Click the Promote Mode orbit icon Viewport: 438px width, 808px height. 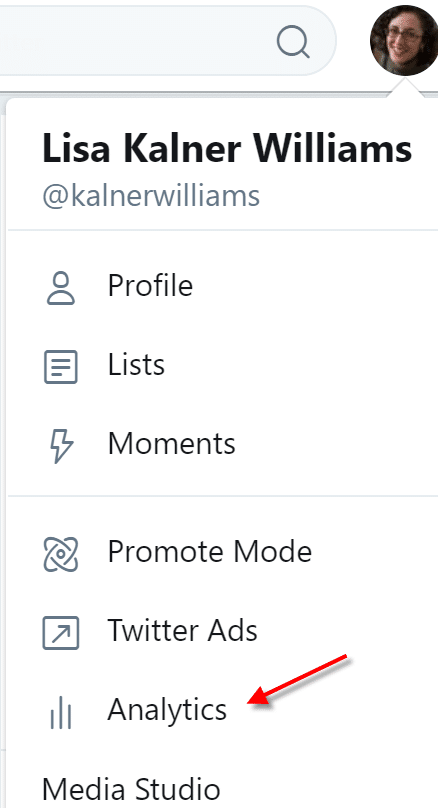pyautogui.click(x=61, y=554)
